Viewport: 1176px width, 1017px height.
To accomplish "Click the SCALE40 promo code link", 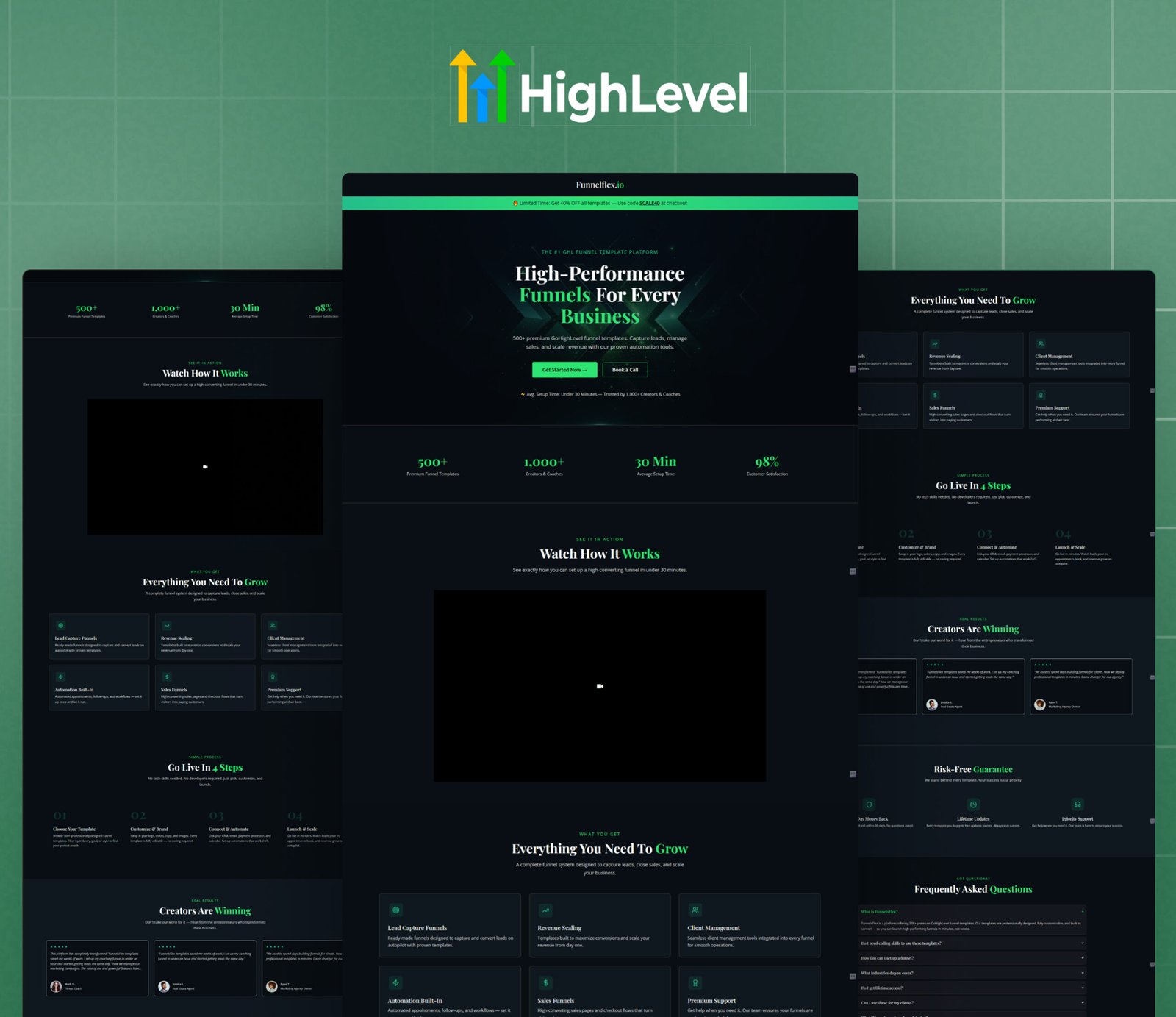I will point(649,204).
